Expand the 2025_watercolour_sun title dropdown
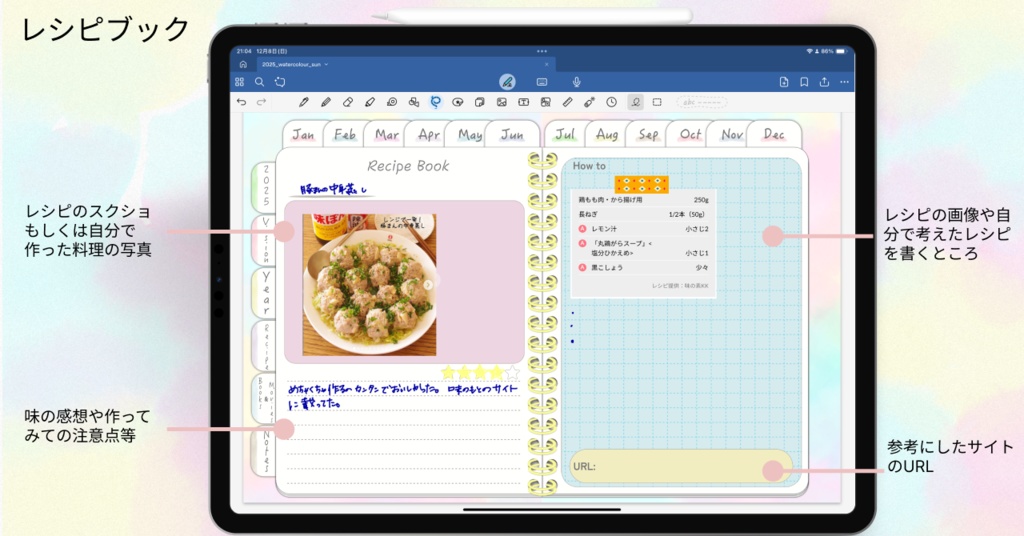The width and height of the screenshot is (1024, 536). pyautogui.click(x=326, y=65)
